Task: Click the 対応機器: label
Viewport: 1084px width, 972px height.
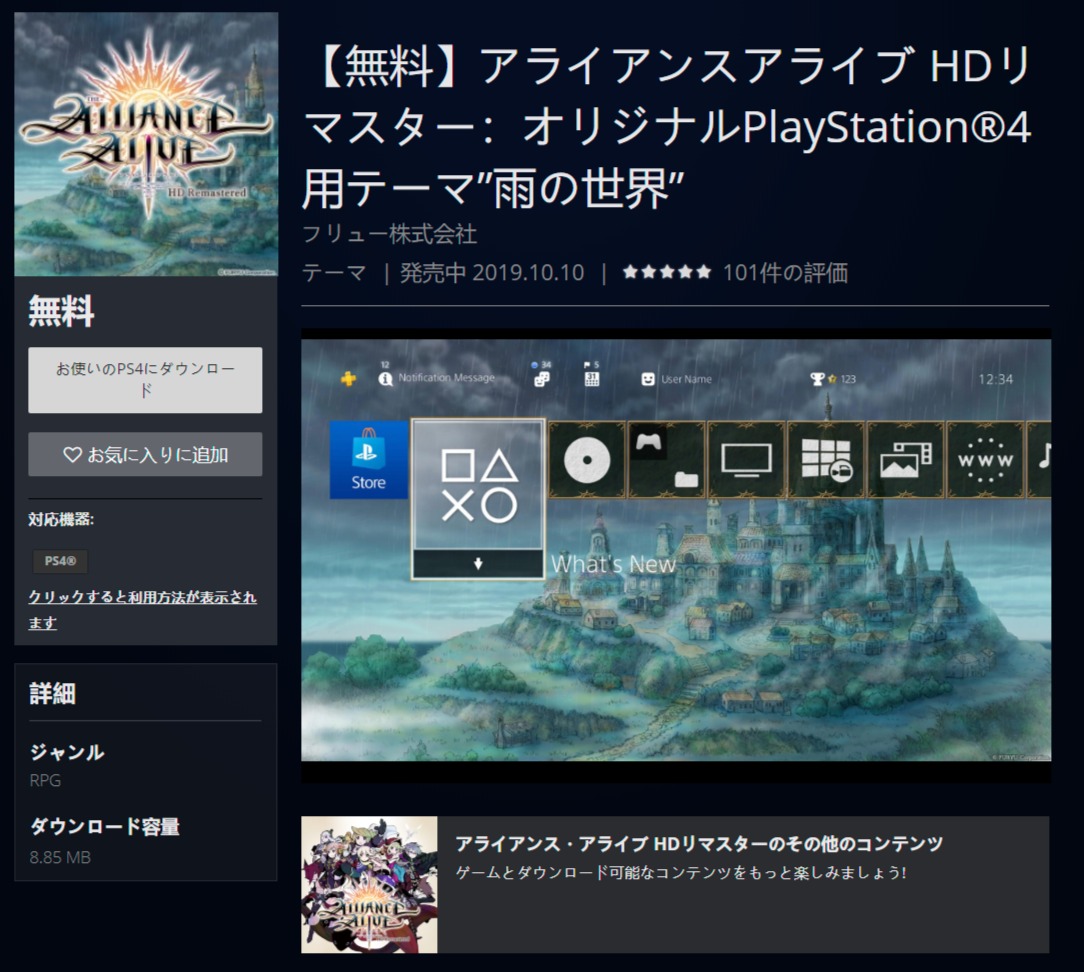Action: pyautogui.click(x=61, y=519)
